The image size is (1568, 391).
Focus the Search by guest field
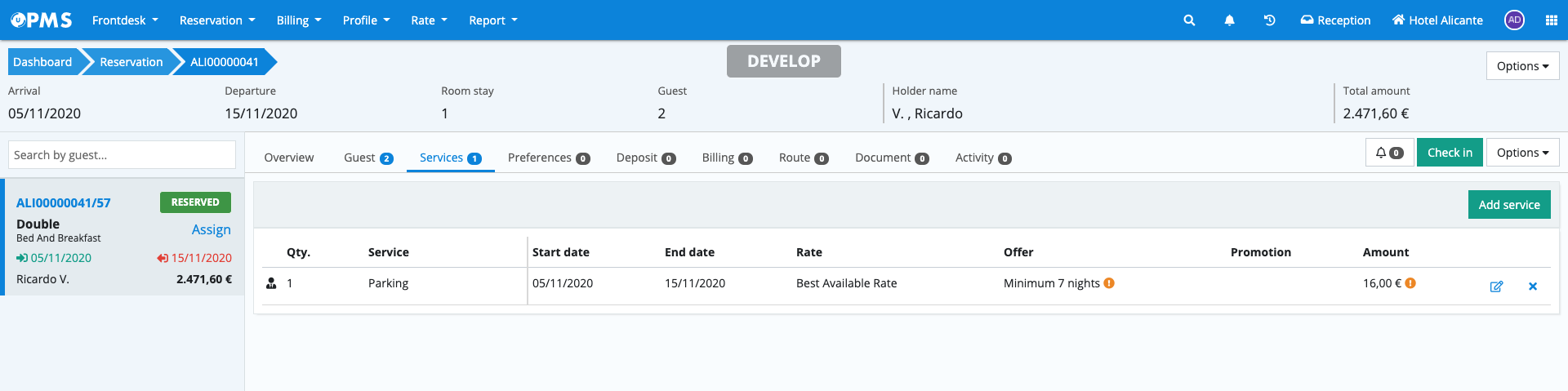pos(122,155)
